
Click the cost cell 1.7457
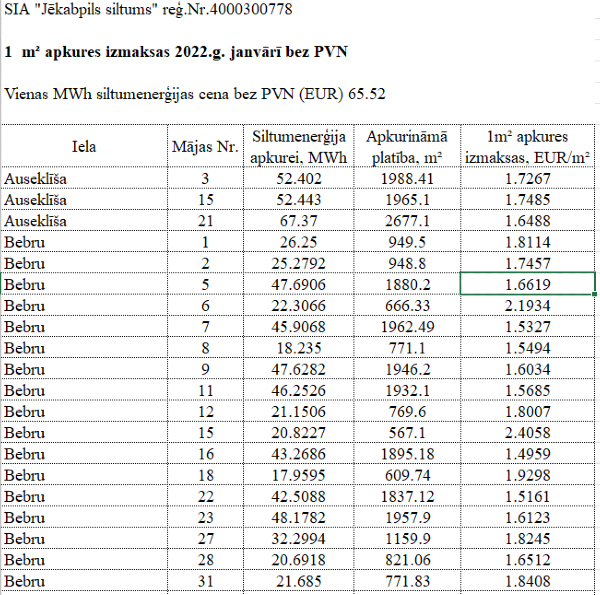click(528, 263)
